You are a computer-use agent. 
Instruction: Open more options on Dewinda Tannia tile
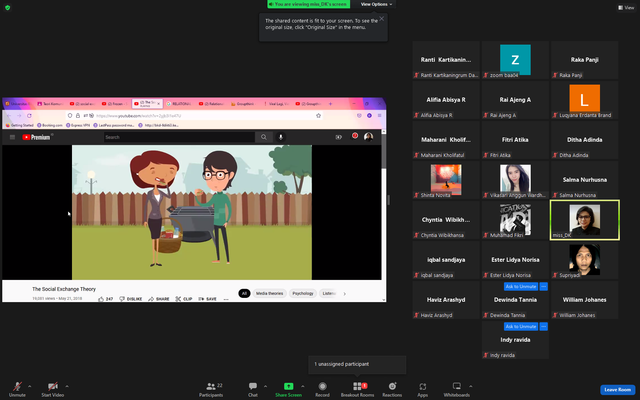544,287
